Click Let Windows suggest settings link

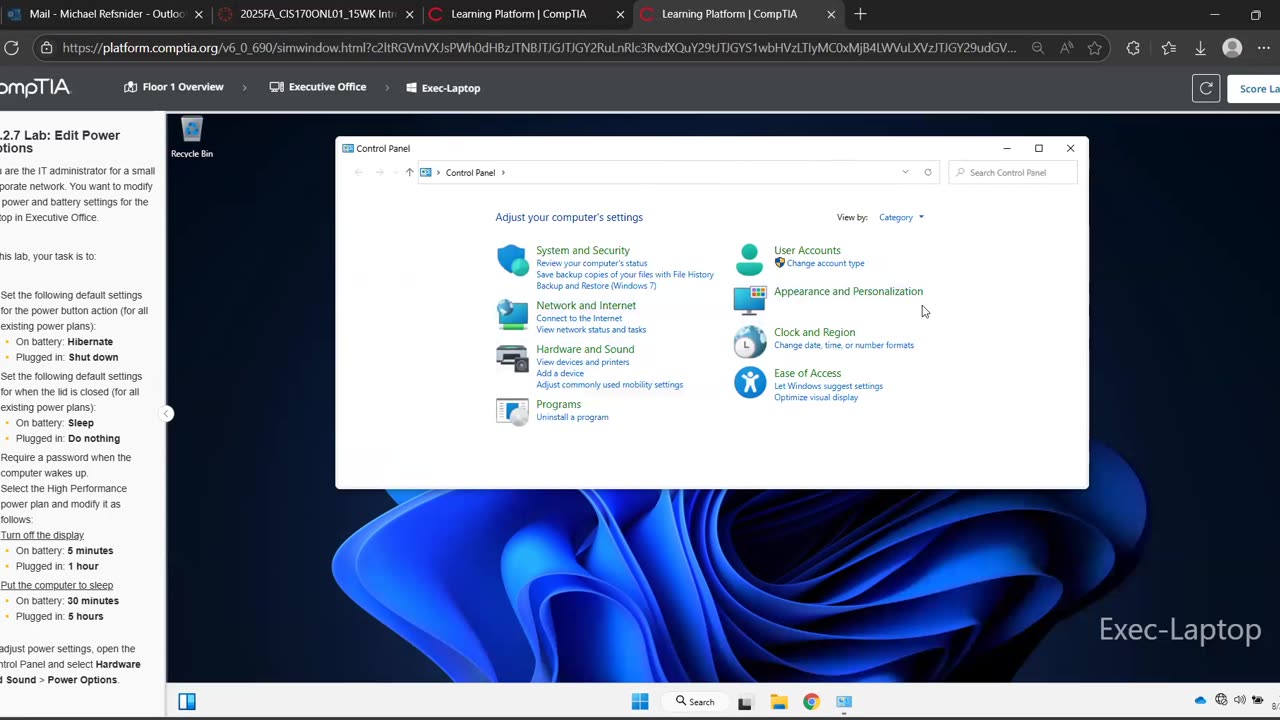tap(828, 386)
